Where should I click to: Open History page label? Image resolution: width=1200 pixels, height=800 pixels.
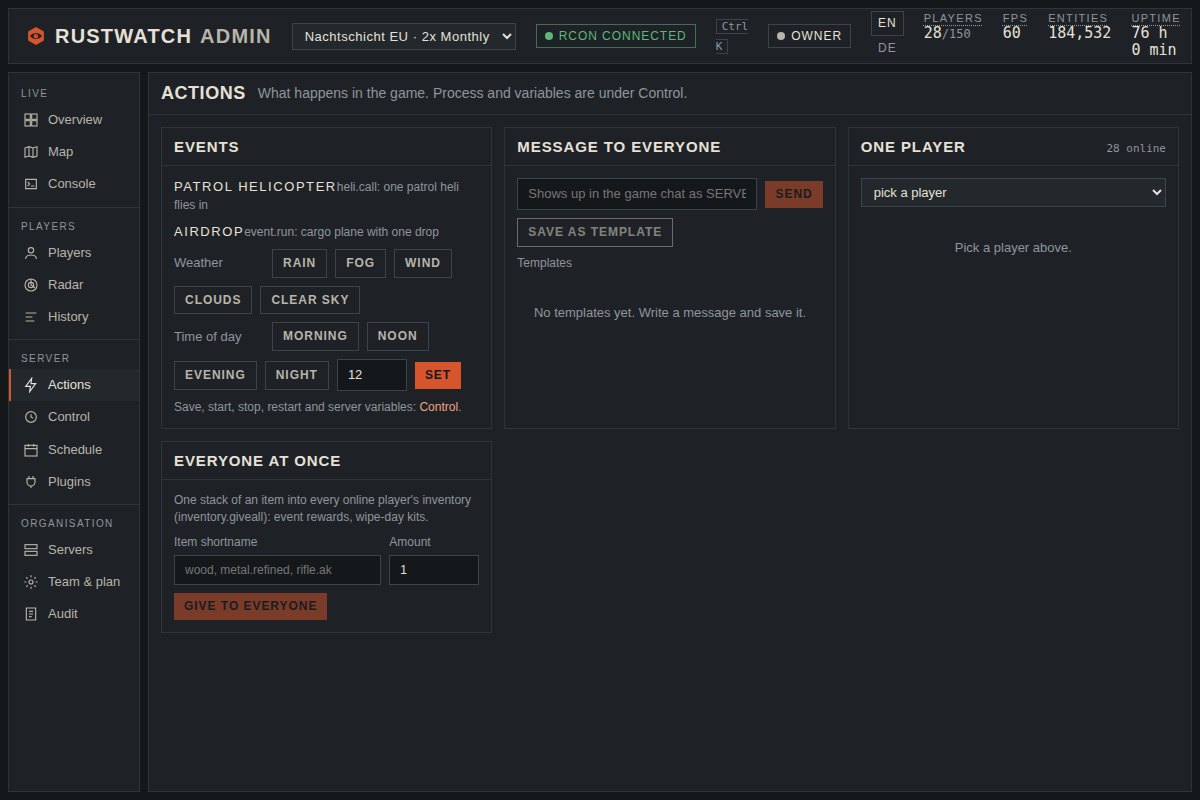[68, 317]
